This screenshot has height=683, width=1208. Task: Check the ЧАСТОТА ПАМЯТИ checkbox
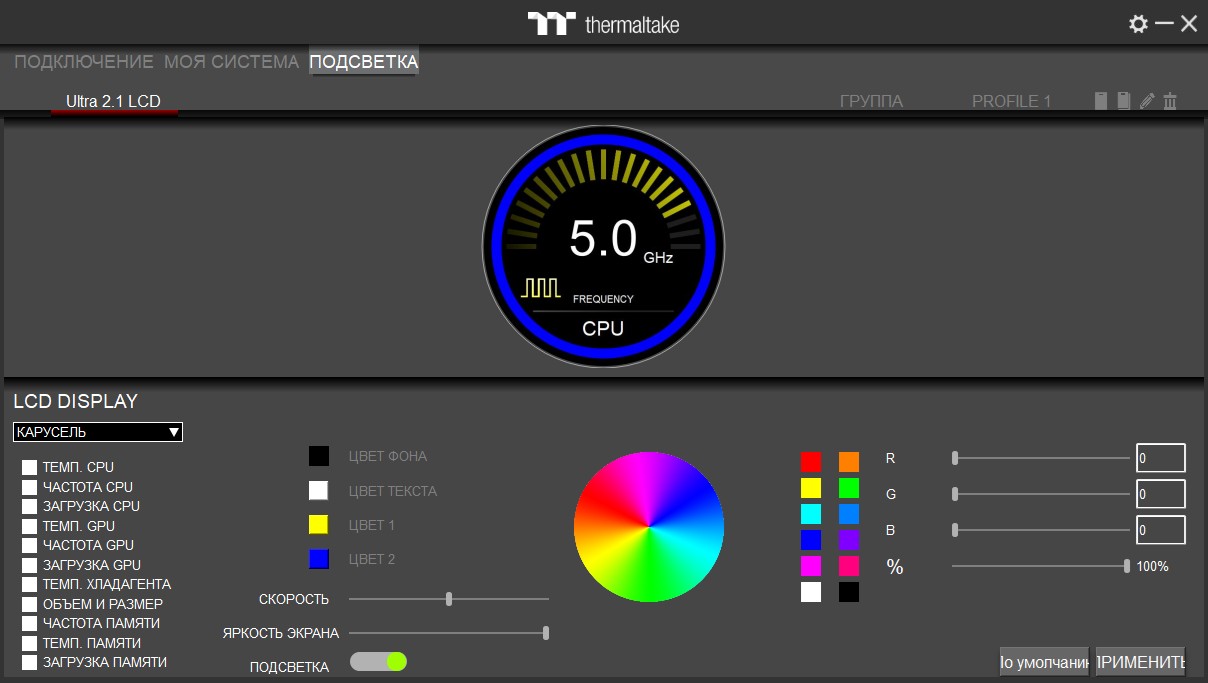click(x=30, y=624)
